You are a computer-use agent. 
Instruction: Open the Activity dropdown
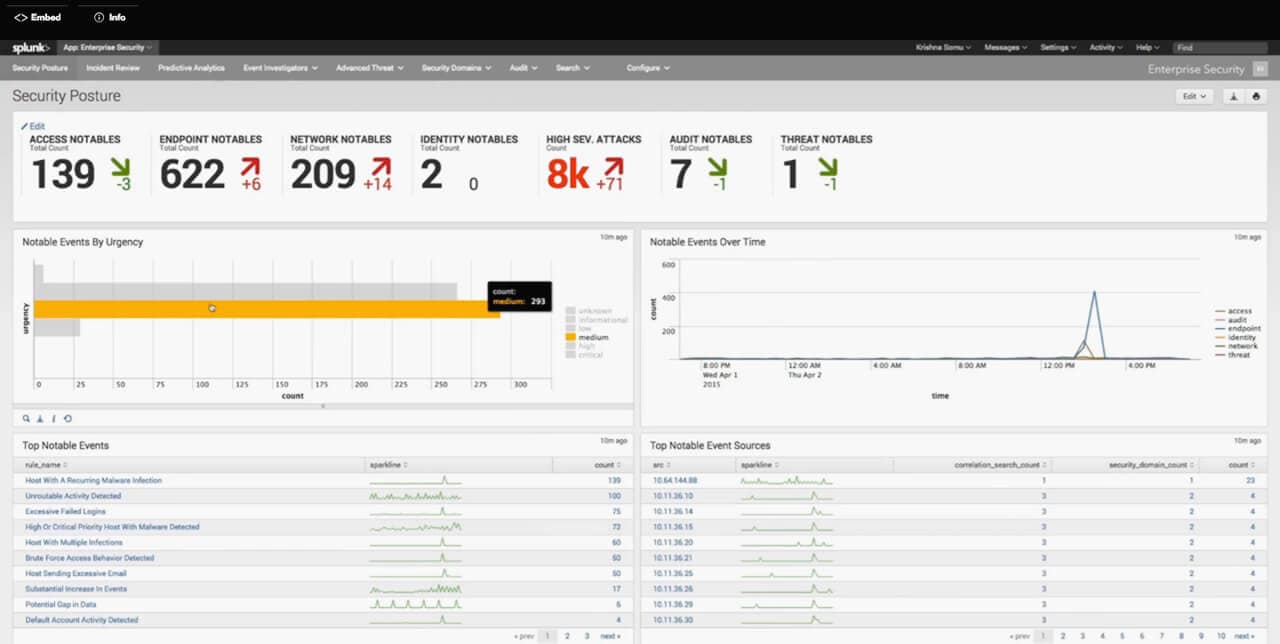click(1106, 47)
